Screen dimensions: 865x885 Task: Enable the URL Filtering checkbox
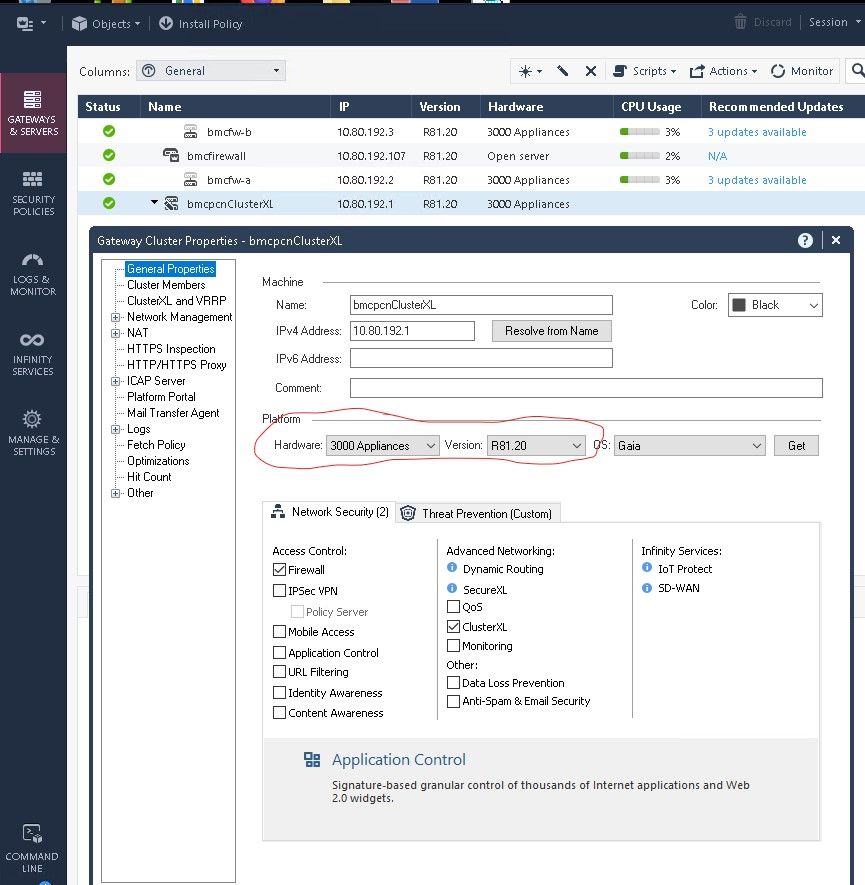pos(279,672)
